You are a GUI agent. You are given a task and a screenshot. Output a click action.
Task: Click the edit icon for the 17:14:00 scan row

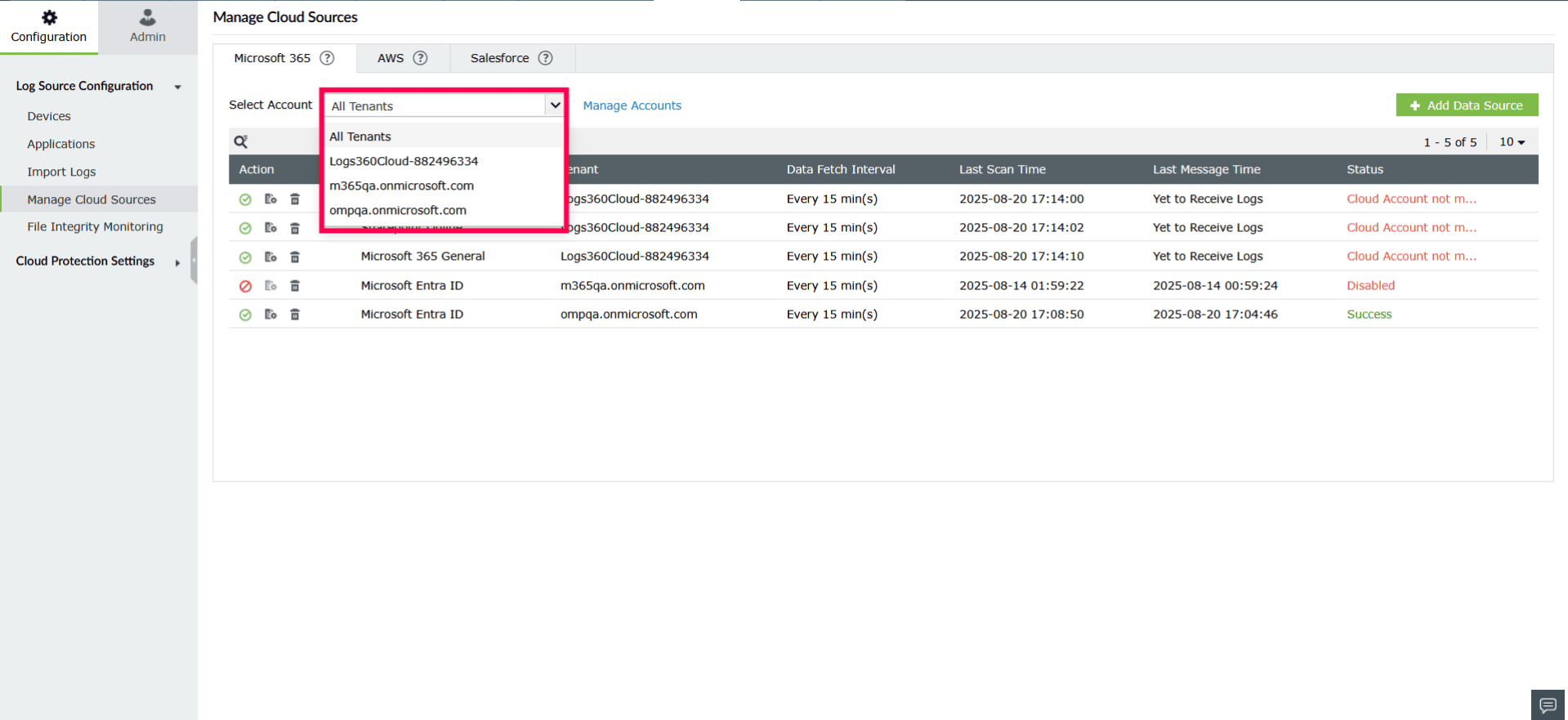click(270, 199)
